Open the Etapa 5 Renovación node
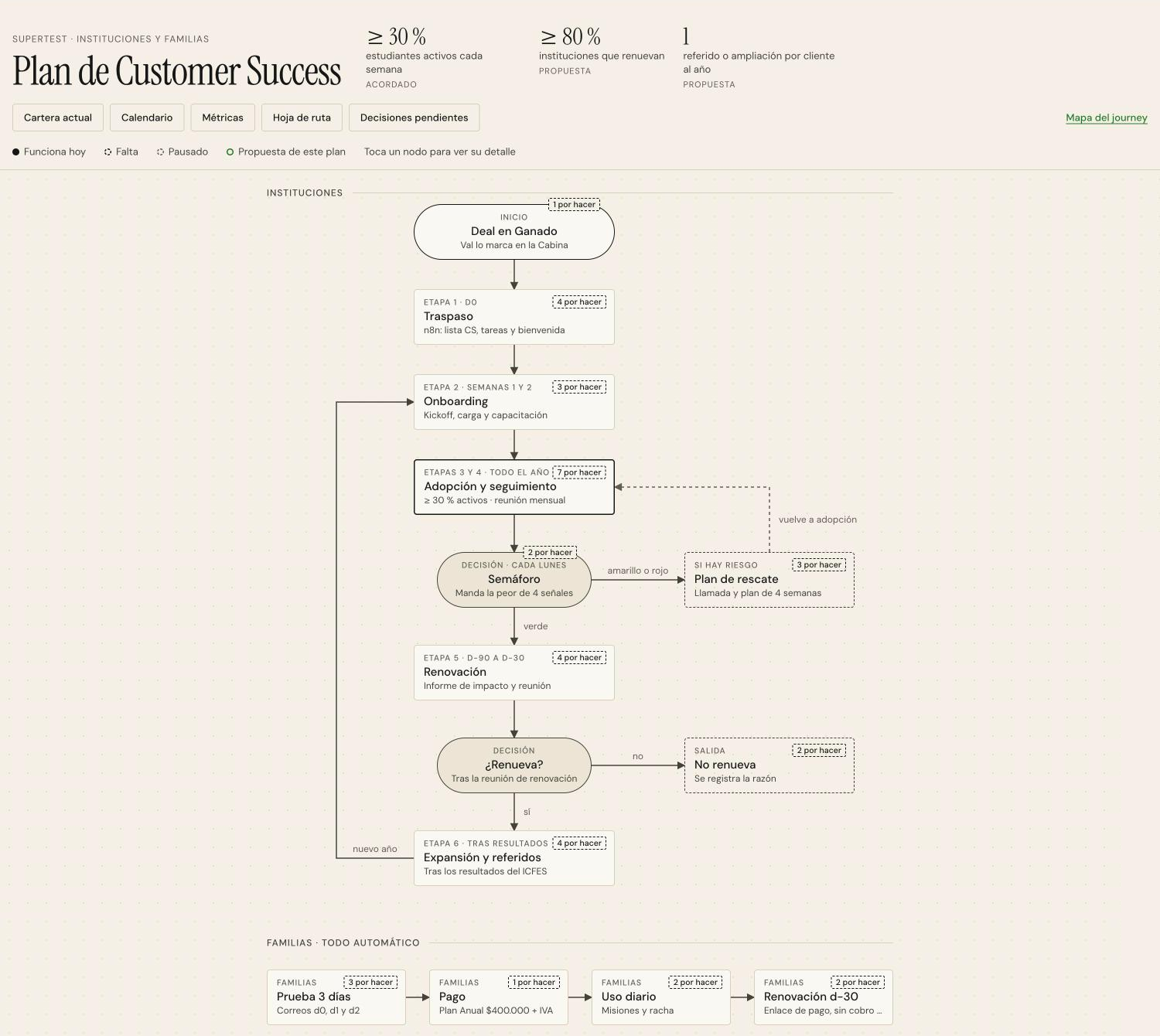 [514, 673]
